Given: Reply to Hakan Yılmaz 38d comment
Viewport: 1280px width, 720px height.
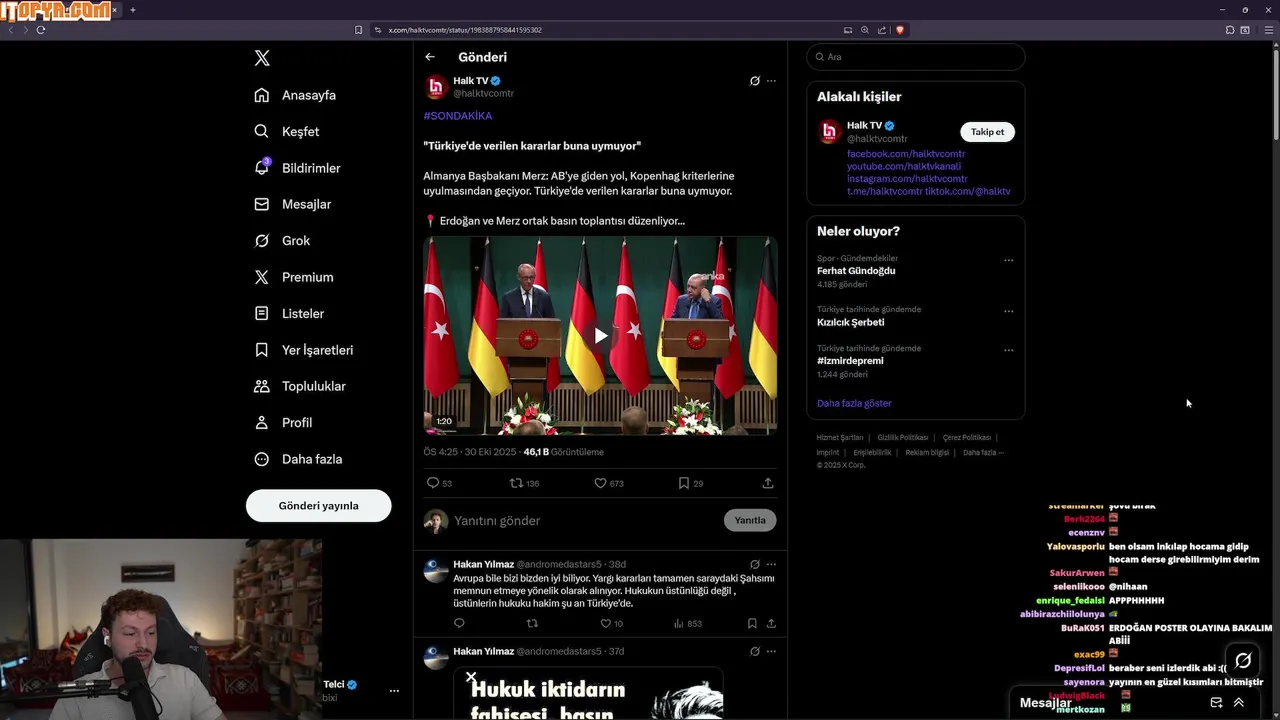Looking at the screenshot, I should [x=459, y=623].
